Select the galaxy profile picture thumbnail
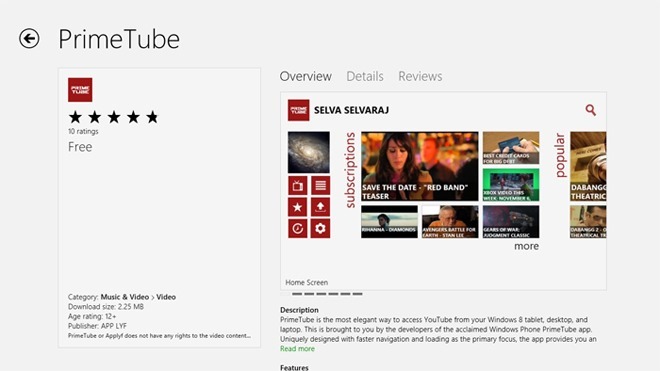The width and height of the screenshot is (660, 371). click(309, 152)
